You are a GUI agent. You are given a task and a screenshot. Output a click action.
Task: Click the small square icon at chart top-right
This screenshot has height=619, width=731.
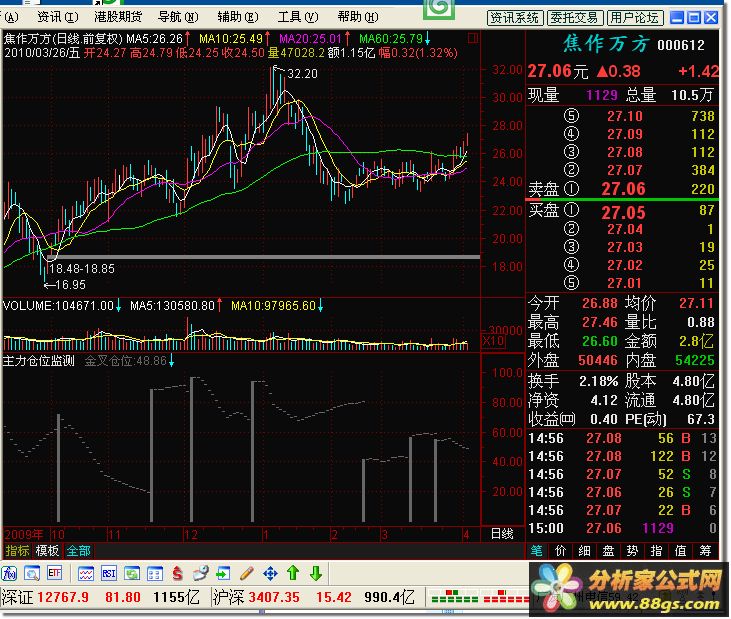(x=472, y=38)
